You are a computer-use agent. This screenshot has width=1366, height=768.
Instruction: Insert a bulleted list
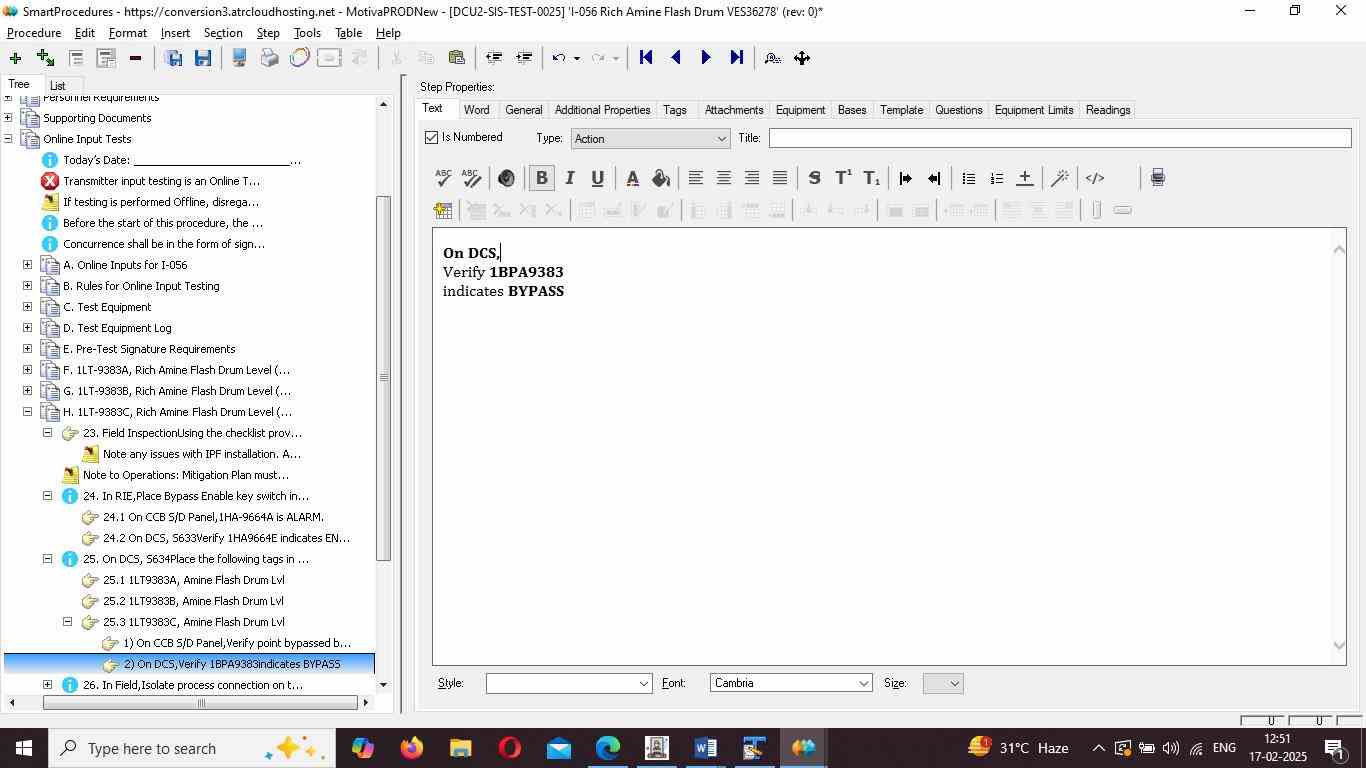coord(968,178)
